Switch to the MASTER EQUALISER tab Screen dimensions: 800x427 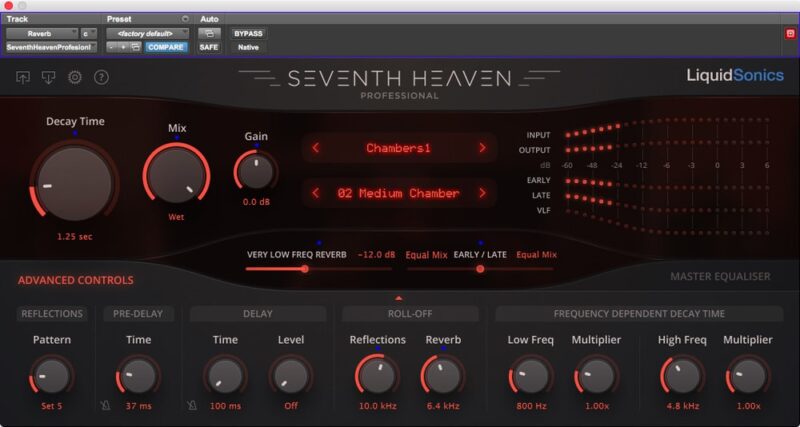(720, 277)
